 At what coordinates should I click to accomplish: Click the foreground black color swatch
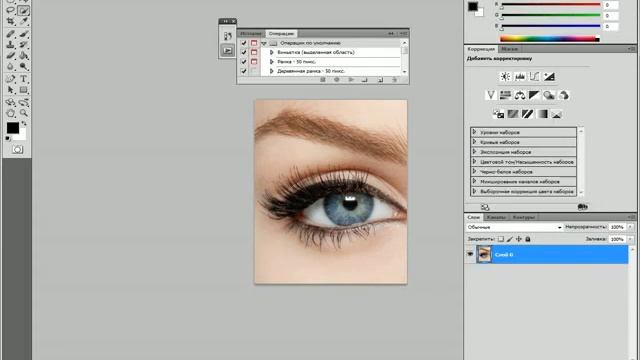click(x=13, y=128)
